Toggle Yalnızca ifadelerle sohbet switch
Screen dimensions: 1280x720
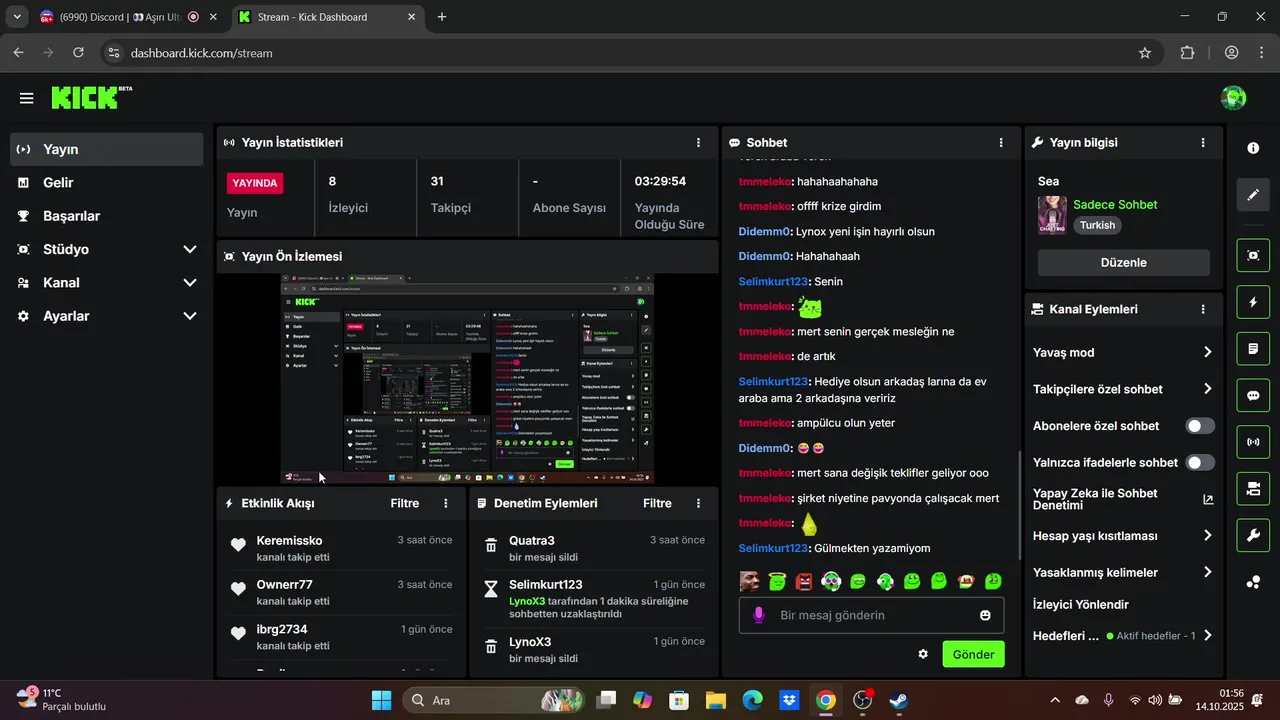[x=1200, y=463]
